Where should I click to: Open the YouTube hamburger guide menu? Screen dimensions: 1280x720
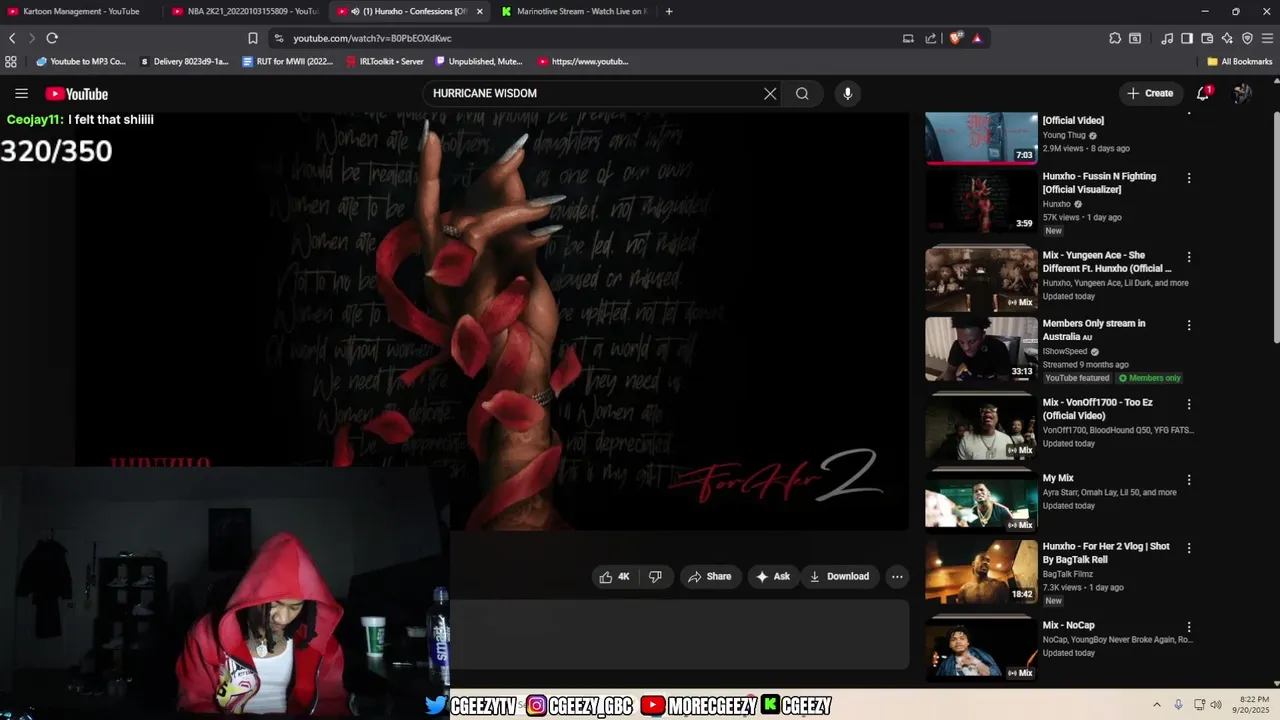(x=21, y=94)
